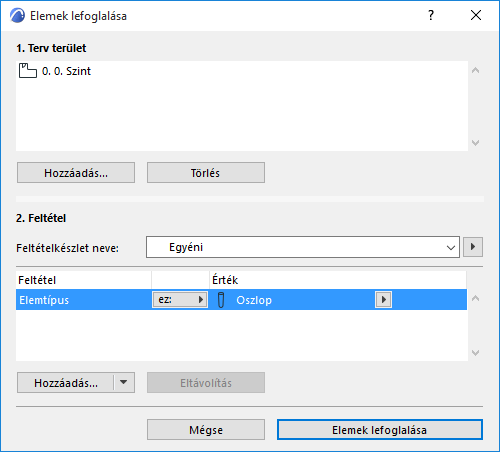Click the column icon next to Oszlop
The image size is (500, 452).
coord(221,300)
